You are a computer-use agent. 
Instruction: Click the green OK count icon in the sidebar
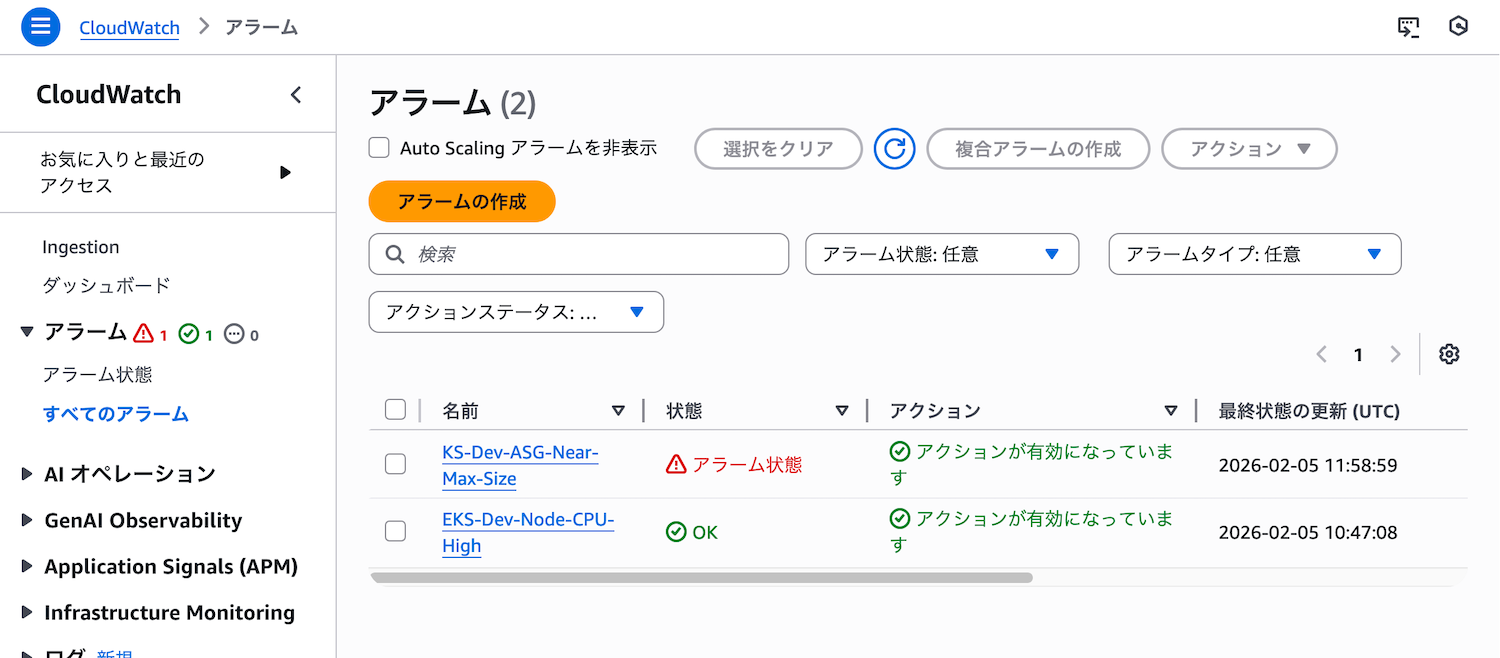(189, 334)
